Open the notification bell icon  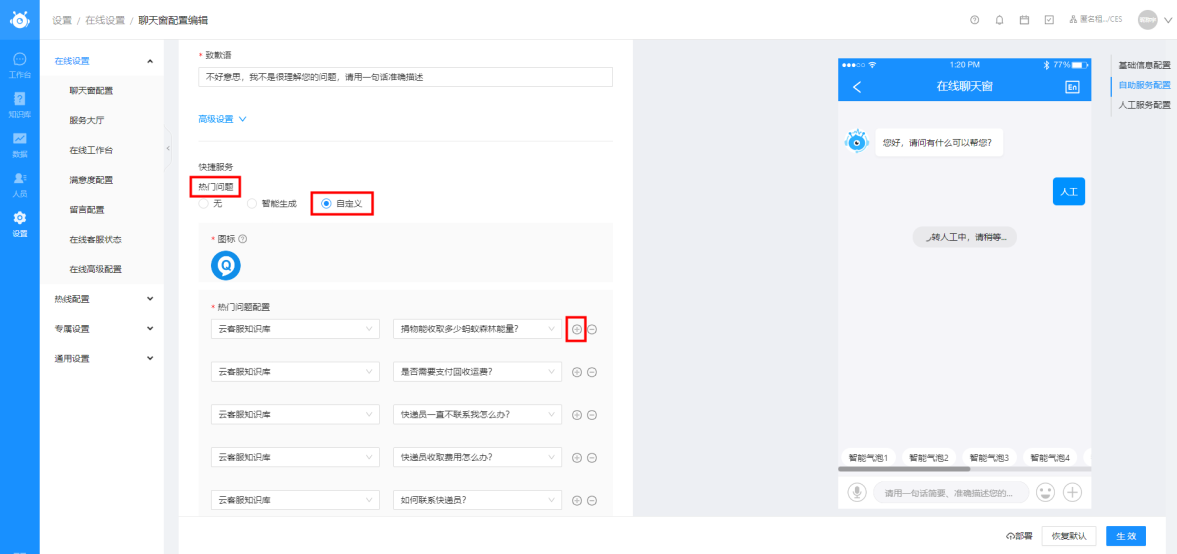(999, 20)
